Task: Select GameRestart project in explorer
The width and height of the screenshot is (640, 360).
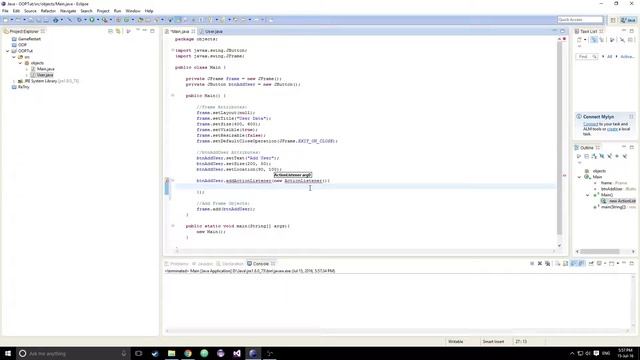Action: tap(29, 39)
